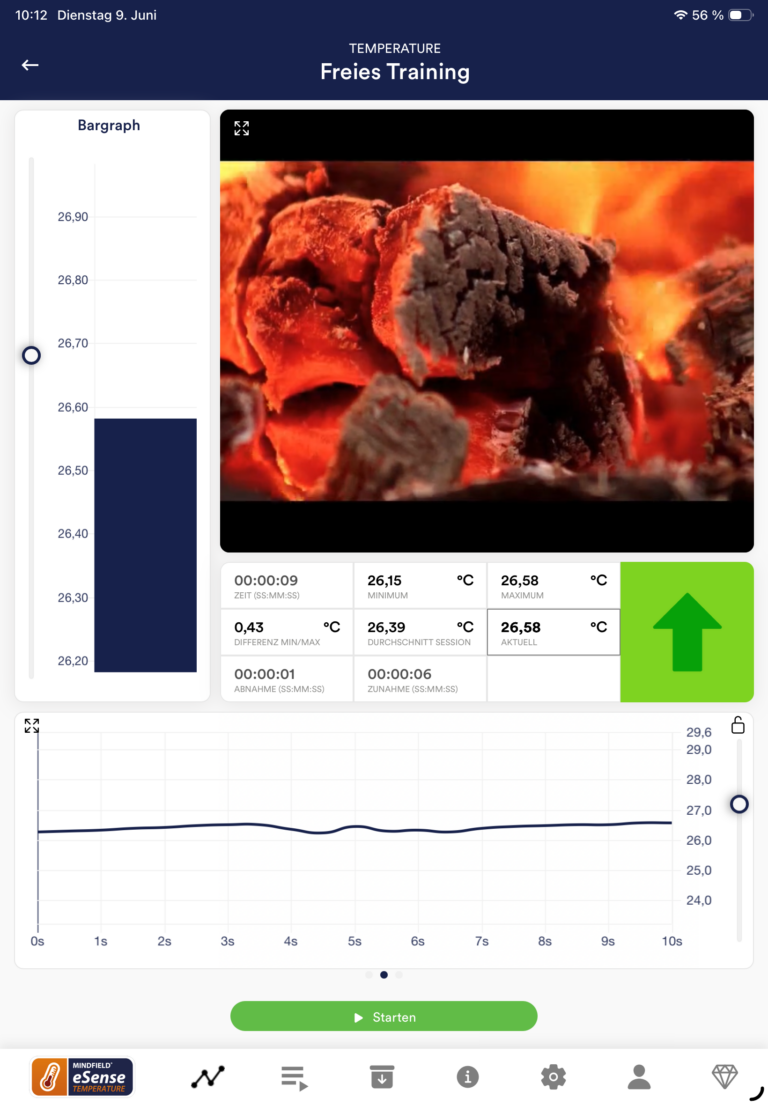Image resolution: width=768 pixels, height=1105 pixels.
Task: Tap the green upward arrow indicator
Action: pos(687,631)
